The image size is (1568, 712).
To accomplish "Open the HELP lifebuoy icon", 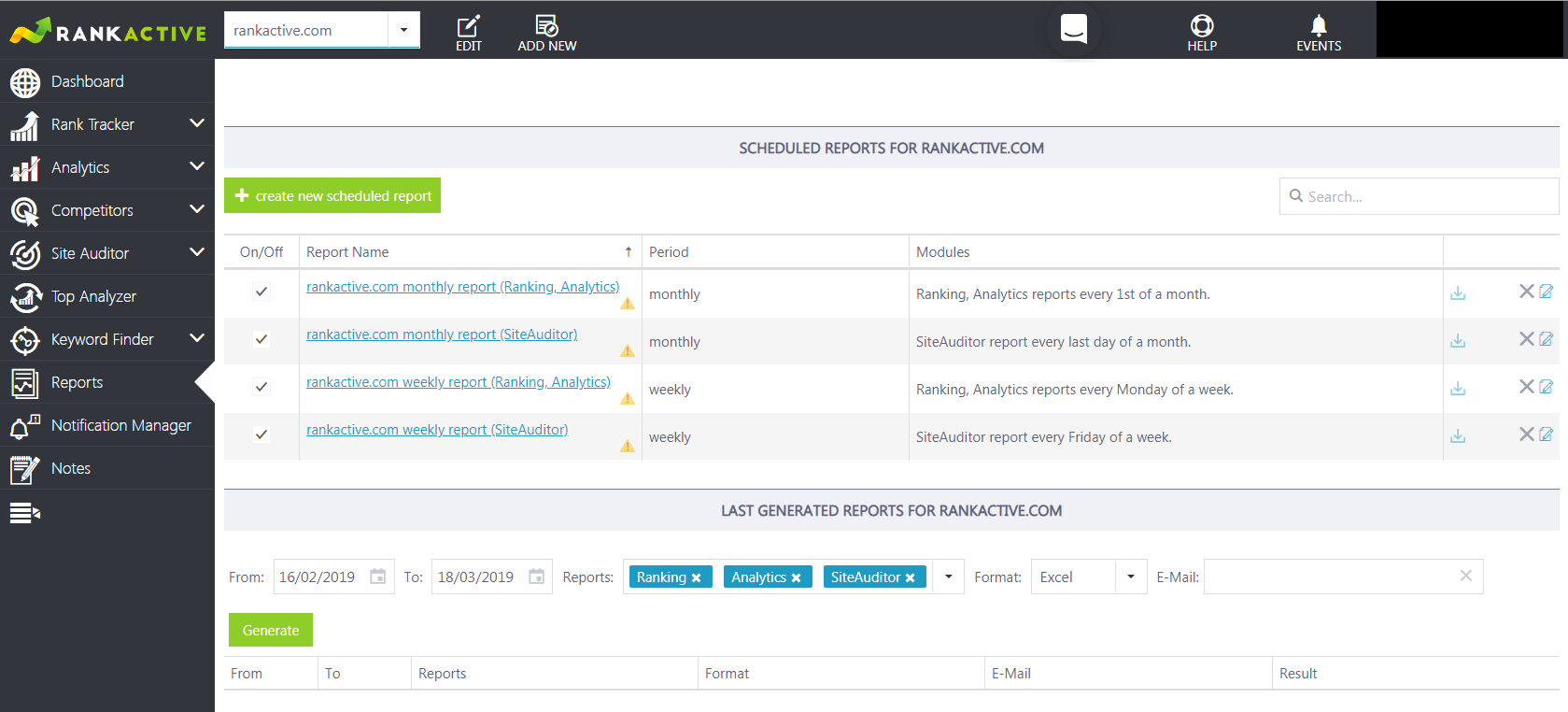I will [x=1202, y=25].
